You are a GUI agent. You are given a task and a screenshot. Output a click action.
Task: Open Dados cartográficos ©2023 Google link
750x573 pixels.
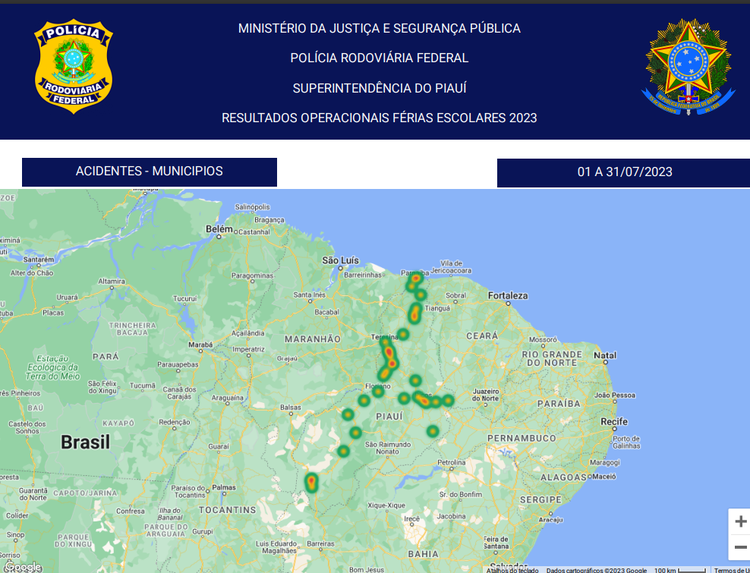pos(596,570)
